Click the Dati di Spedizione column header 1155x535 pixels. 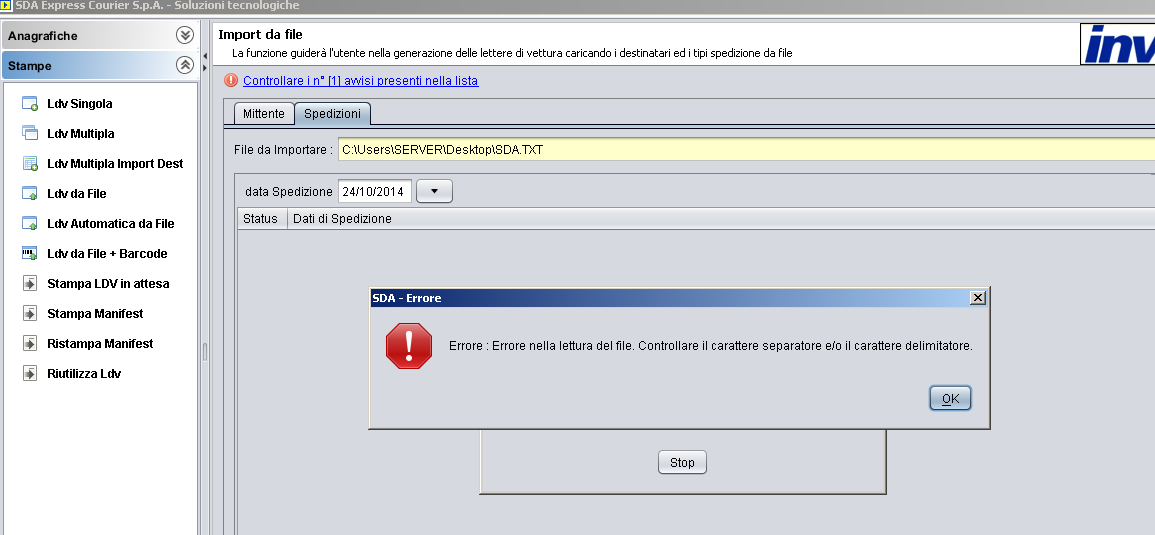(x=721, y=219)
